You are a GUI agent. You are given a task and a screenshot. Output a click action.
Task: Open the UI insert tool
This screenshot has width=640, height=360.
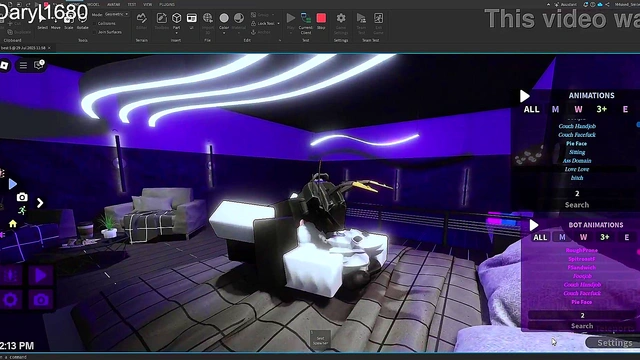click(191, 18)
